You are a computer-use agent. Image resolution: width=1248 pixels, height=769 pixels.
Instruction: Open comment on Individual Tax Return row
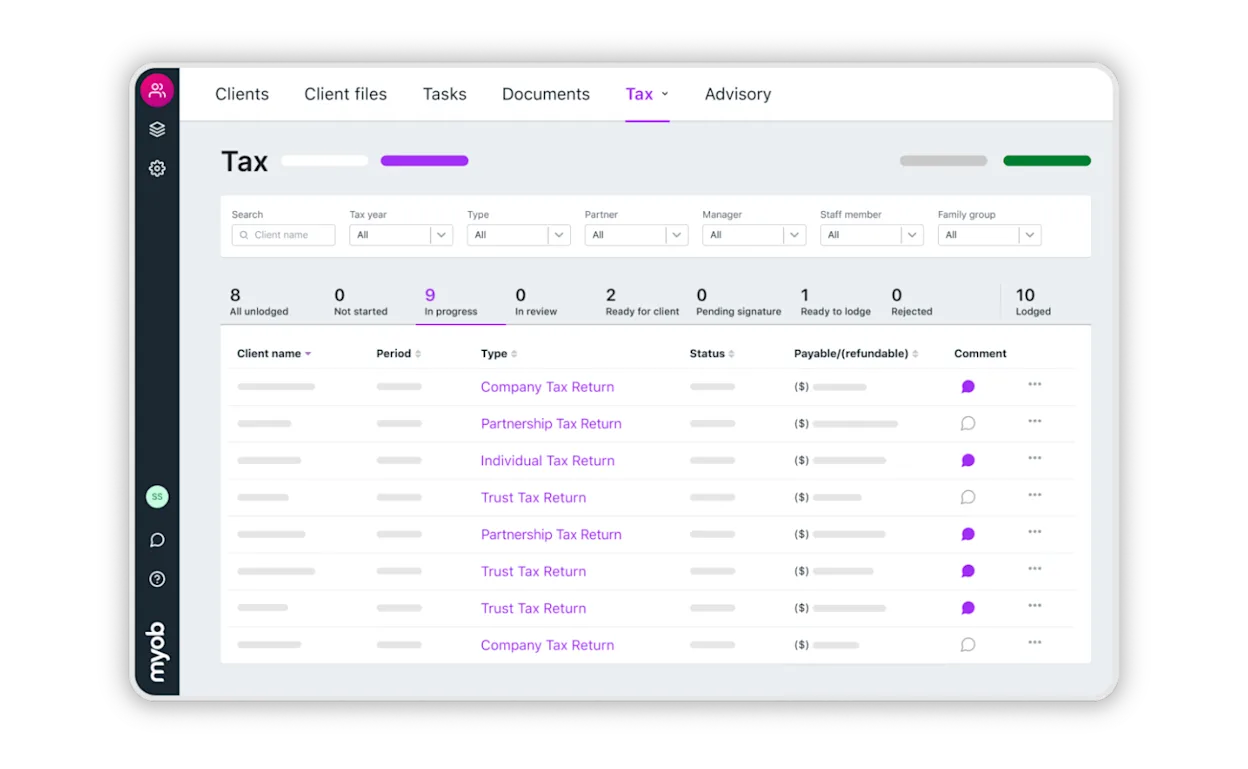tap(968, 461)
